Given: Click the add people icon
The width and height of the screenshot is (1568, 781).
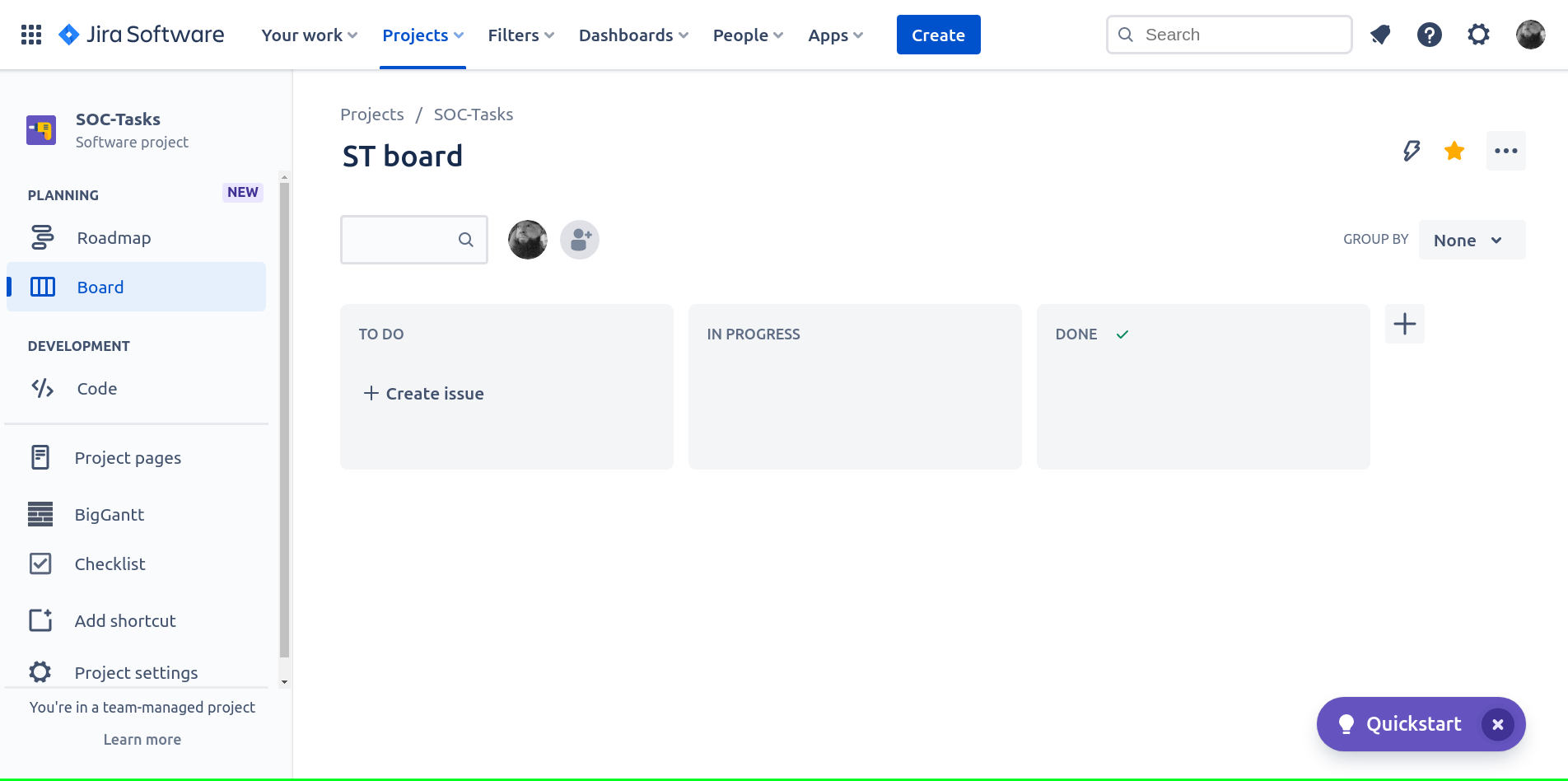Looking at the screenshot, I should (x=580, y=239).
